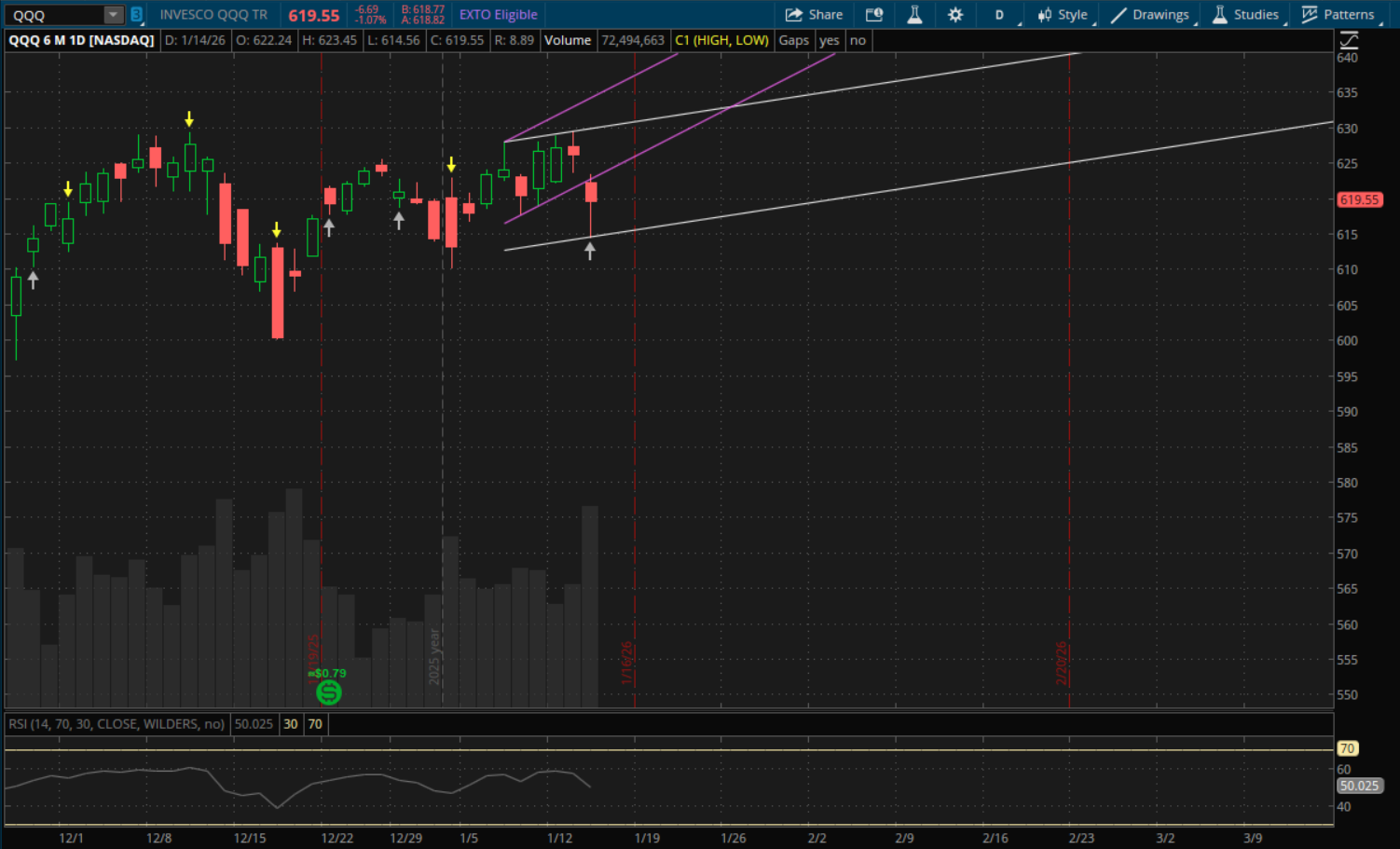
Task: Open the D timeframe dropdown
Action: pos(1000,15)
